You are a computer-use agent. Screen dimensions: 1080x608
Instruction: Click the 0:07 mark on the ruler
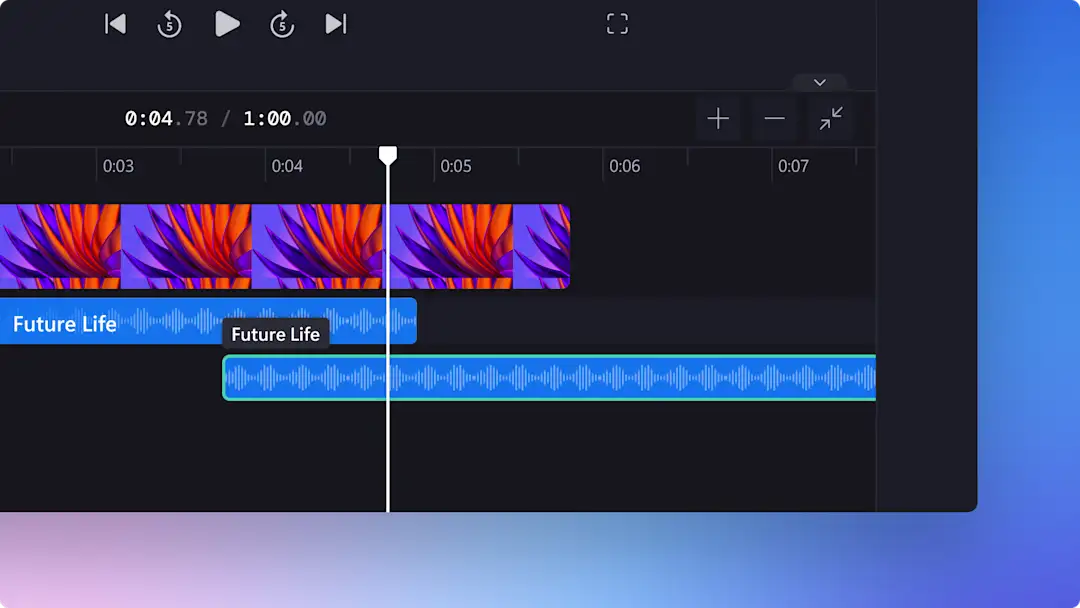coord(795,166)
